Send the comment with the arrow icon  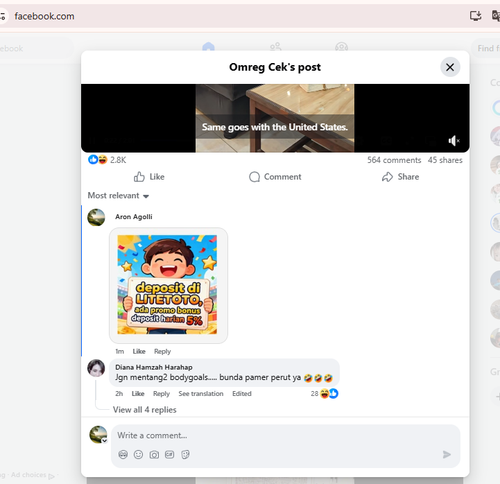tap(447, 454)
